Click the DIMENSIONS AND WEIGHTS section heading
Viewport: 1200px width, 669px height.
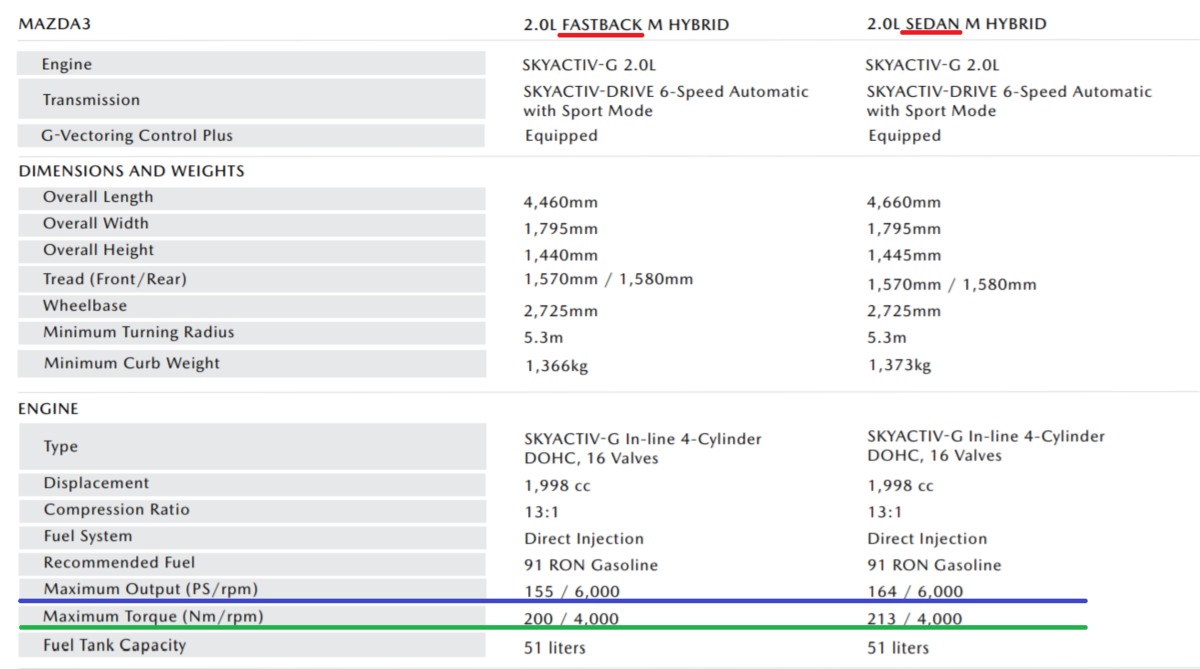(131, 171)
